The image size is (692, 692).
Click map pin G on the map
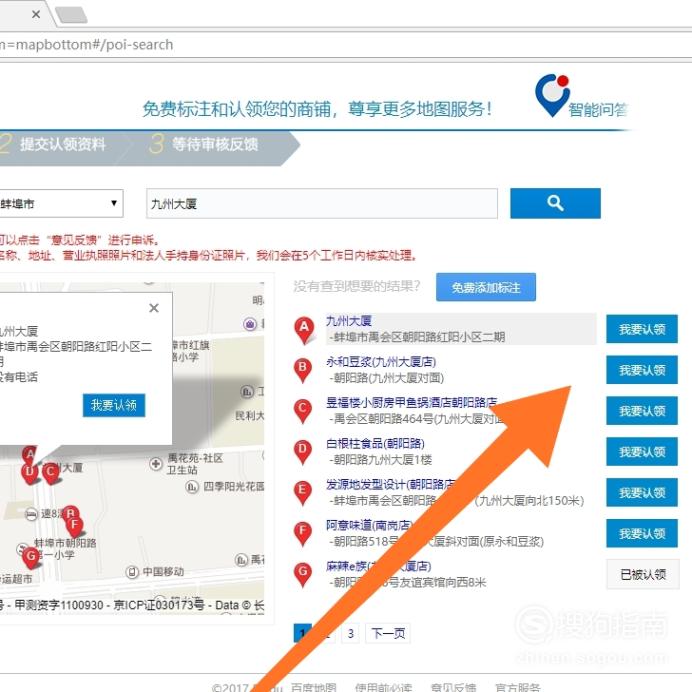tap(31, 557)
